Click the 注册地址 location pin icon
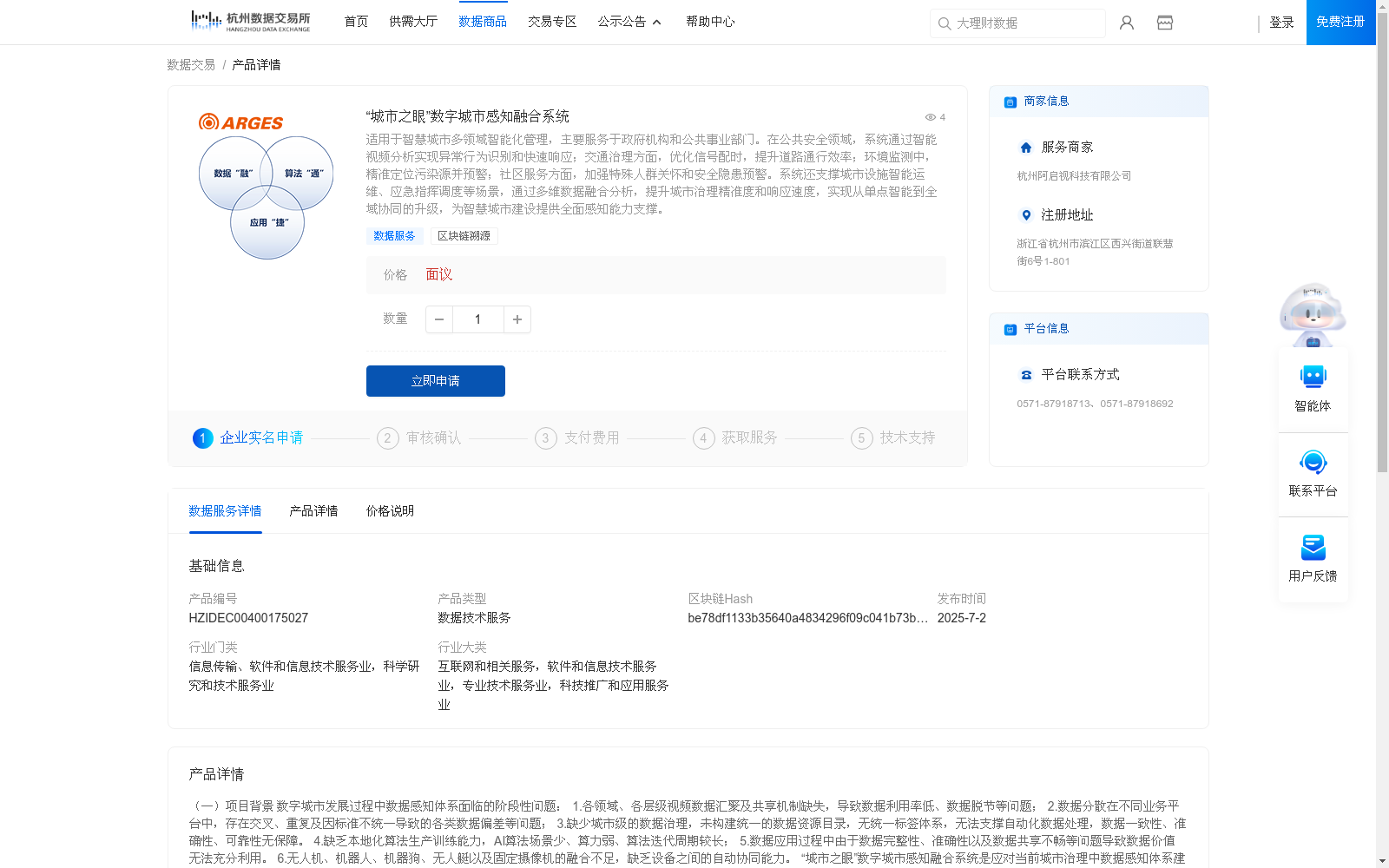This screenshot has height=868, width=1389. pyautogui.click(x=1026, y=215)
